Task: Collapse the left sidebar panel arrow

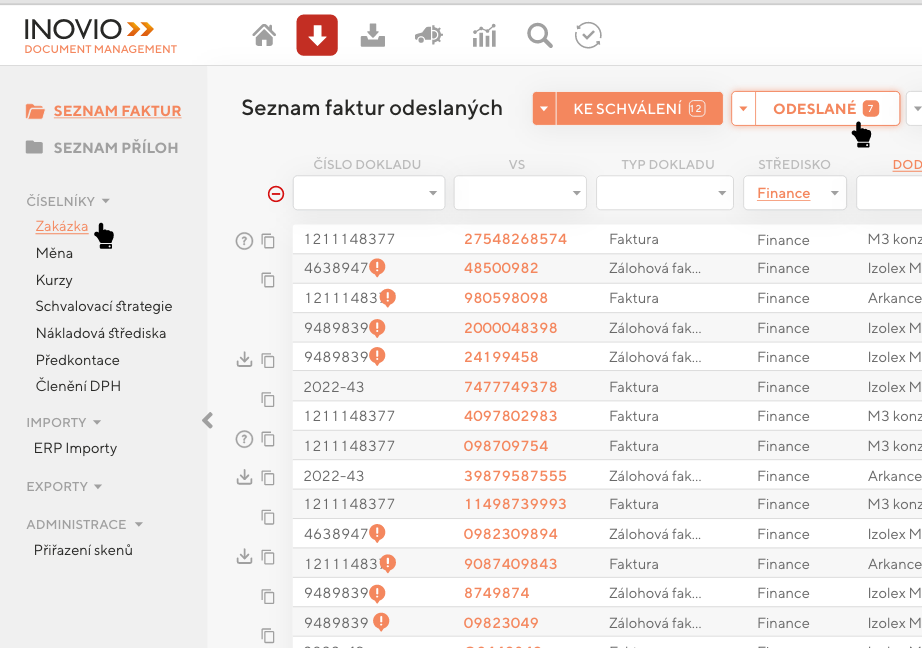Action: tap(208, 420)
